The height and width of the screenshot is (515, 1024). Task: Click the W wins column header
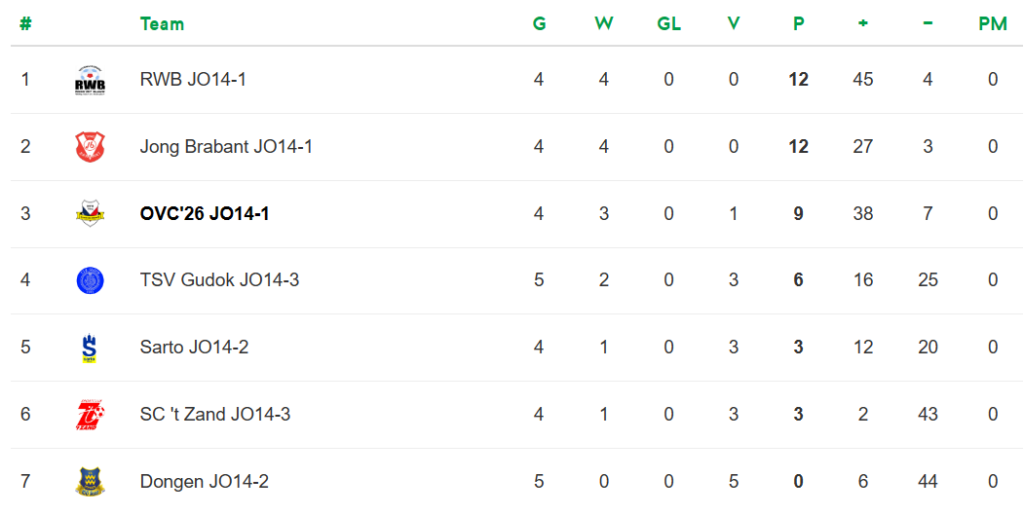[x=604, y=24]
